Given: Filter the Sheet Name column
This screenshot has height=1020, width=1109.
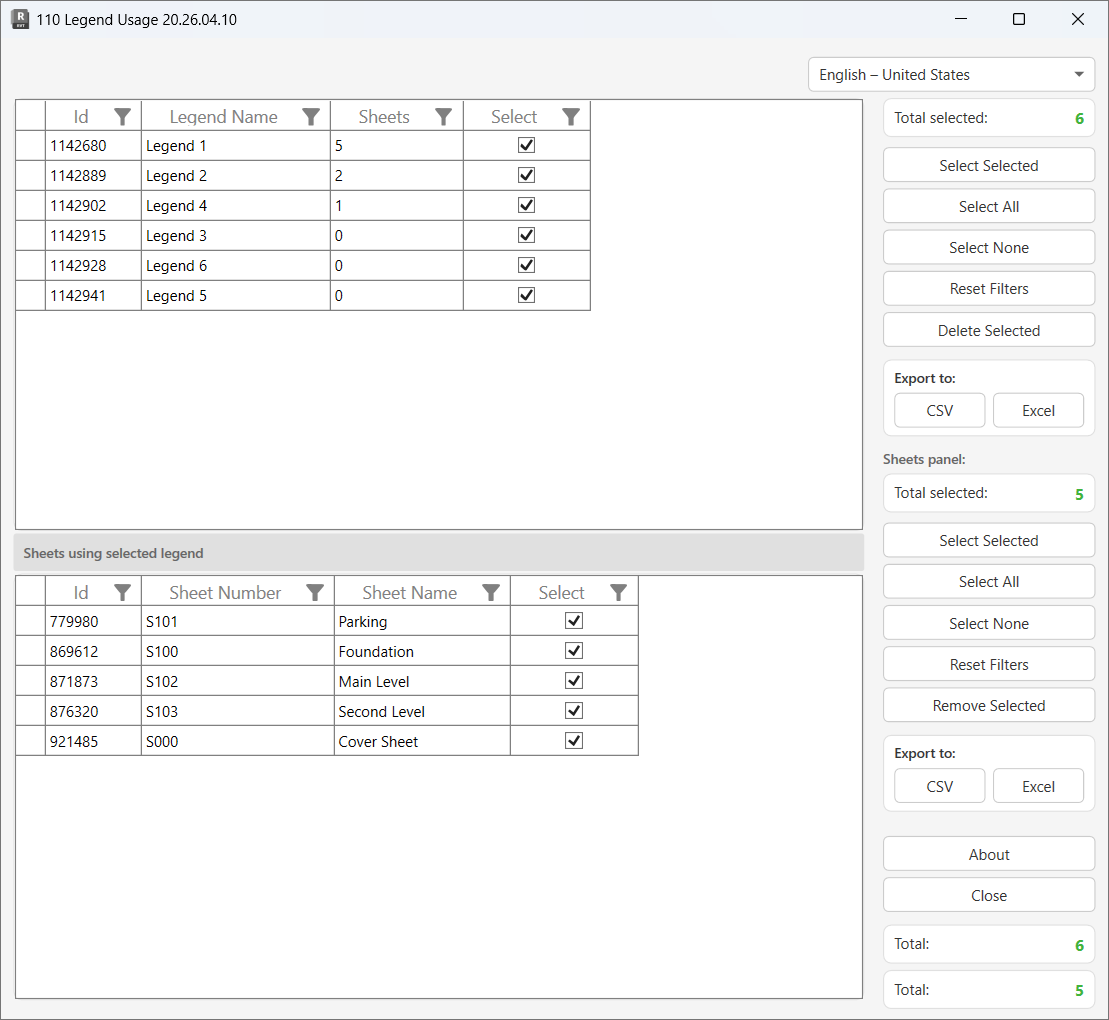Looking at the screenshot, I should (x=491, y=593).
